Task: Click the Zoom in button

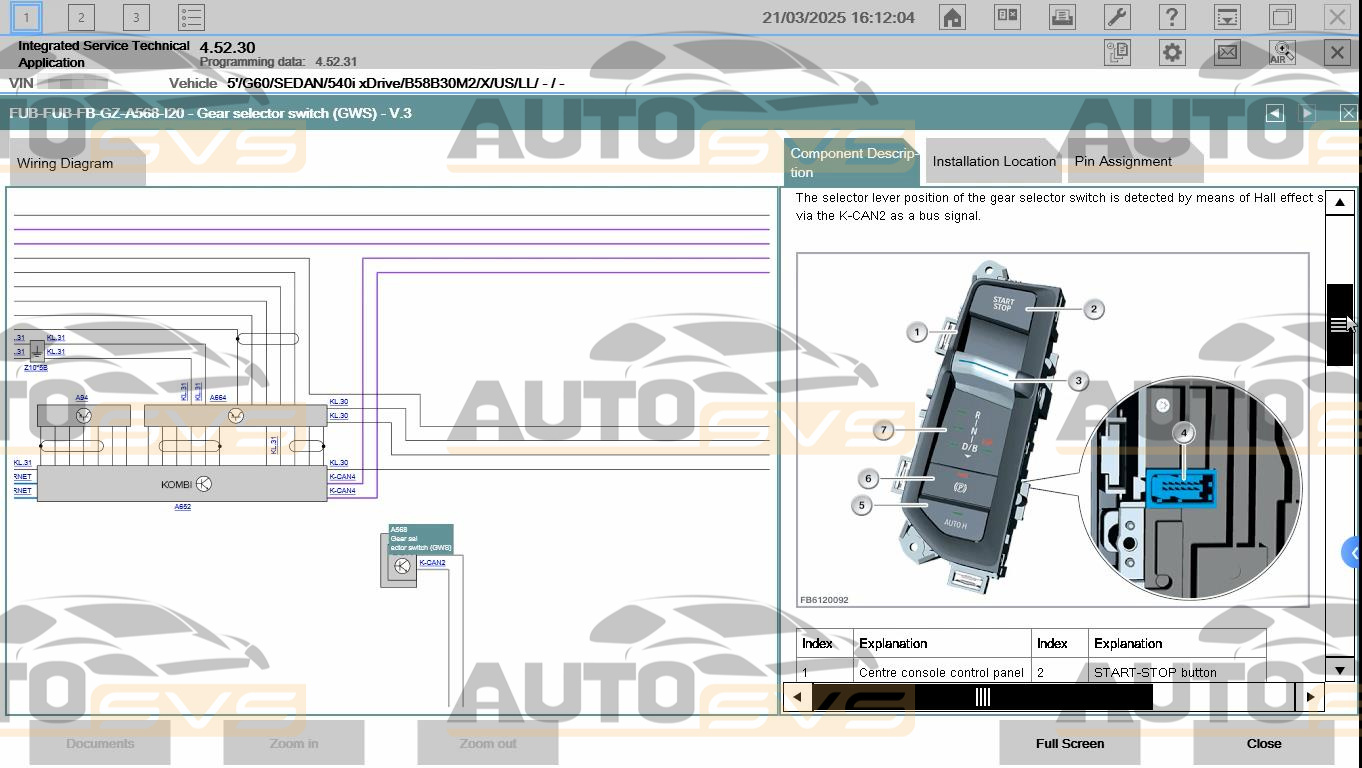Action: (294, 743)
